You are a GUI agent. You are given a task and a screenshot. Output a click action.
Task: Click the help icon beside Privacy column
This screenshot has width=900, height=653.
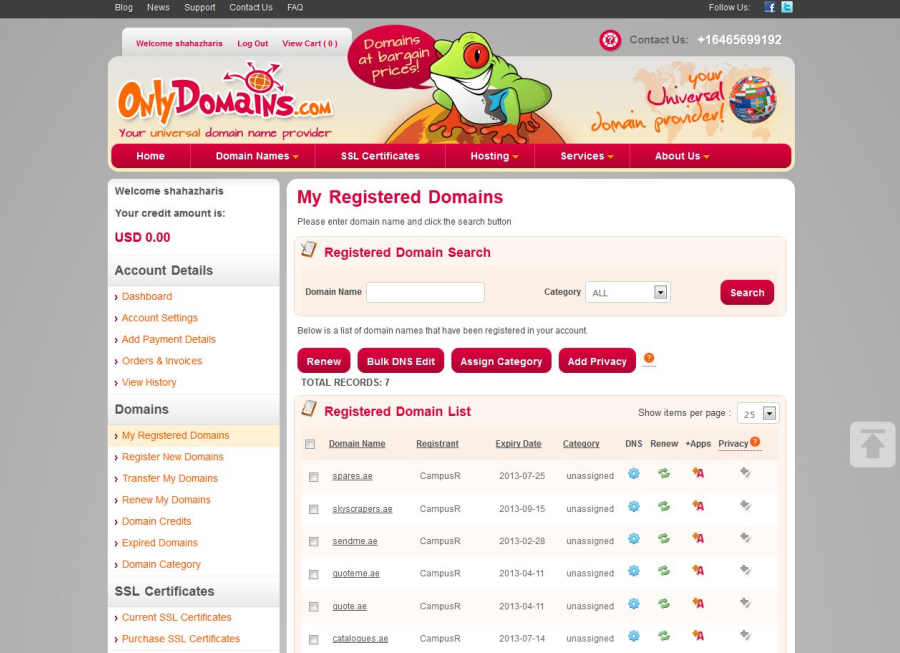click(x=755, y=441)
